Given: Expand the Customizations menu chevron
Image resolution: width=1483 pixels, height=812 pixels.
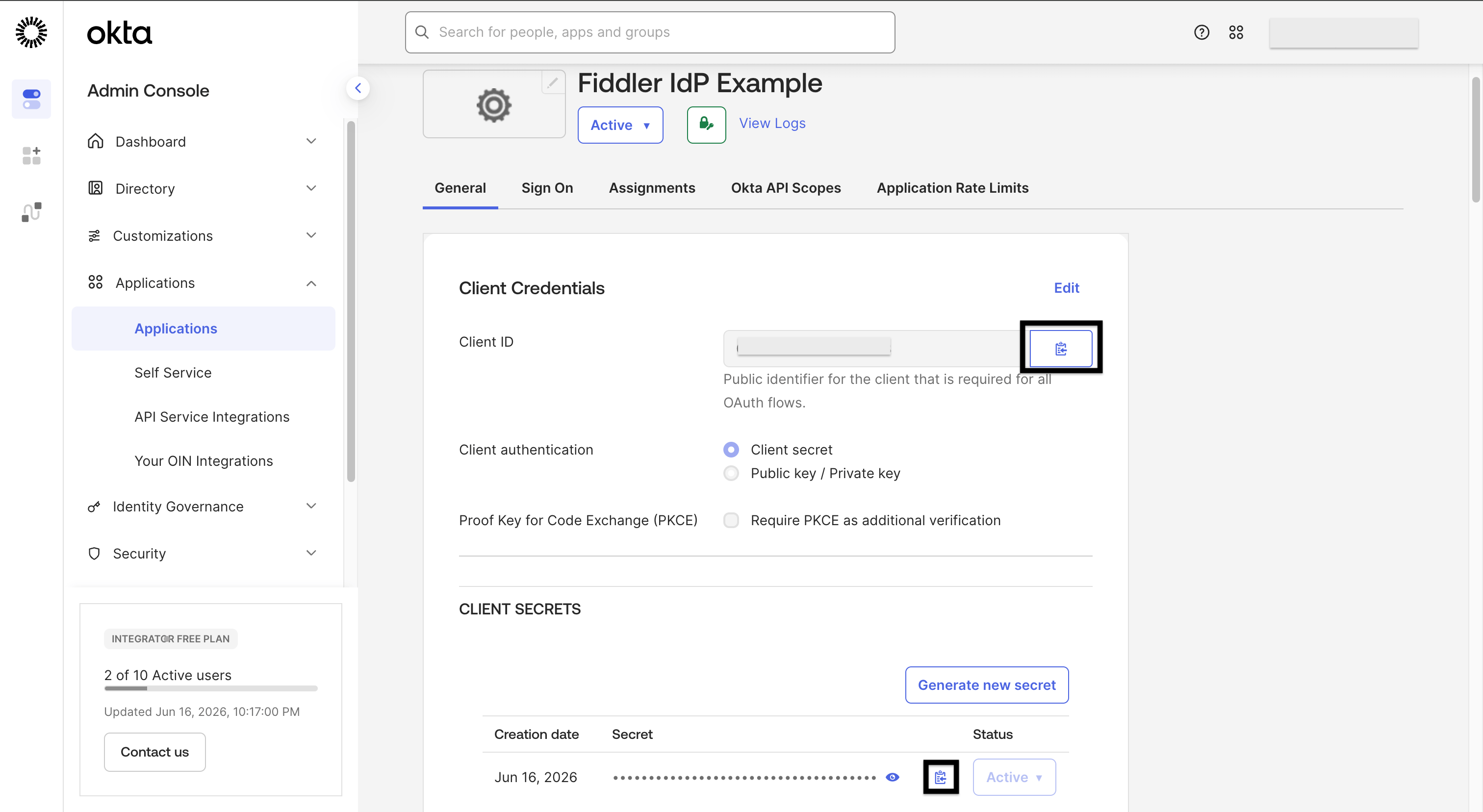Looking at the screenshot, I should click(x=311, y=235).
